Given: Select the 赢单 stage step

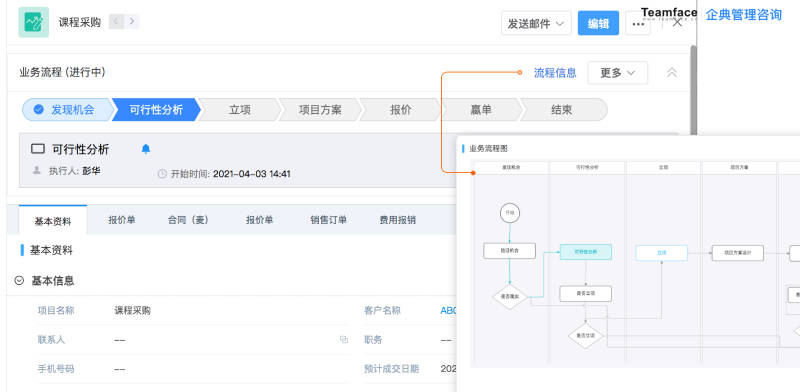Looking at the screenshot, I should 481,110.
